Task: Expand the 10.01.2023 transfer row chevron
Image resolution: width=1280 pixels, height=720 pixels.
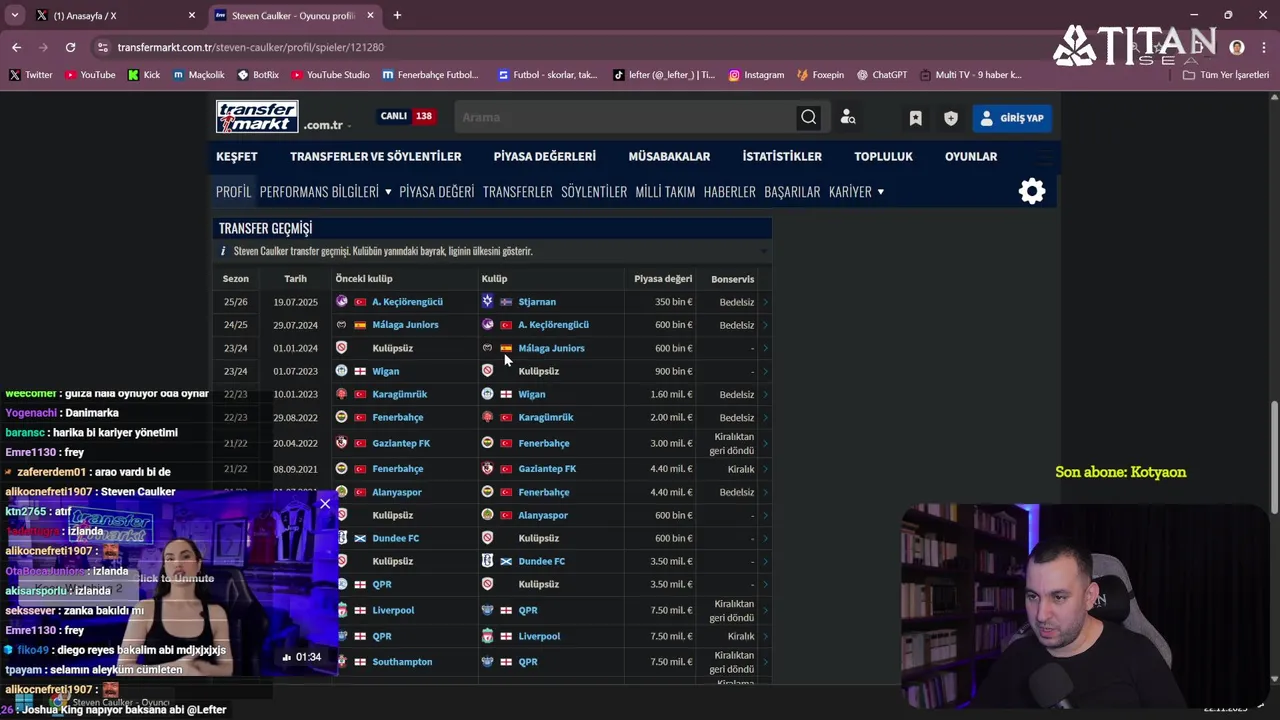Action: tap(765, 394)
